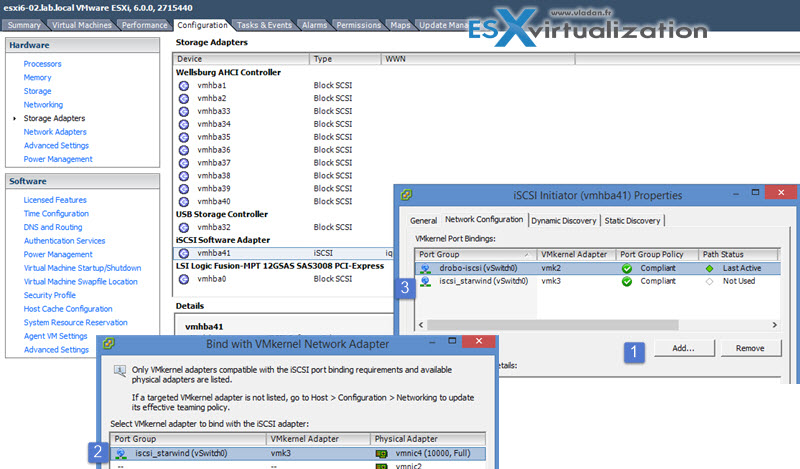Image resolution: width=800 pixels, height=469 pixels.
Task: Click the VMkernel Adapter header in Bind dialog
Action: [x=318, y=439]
